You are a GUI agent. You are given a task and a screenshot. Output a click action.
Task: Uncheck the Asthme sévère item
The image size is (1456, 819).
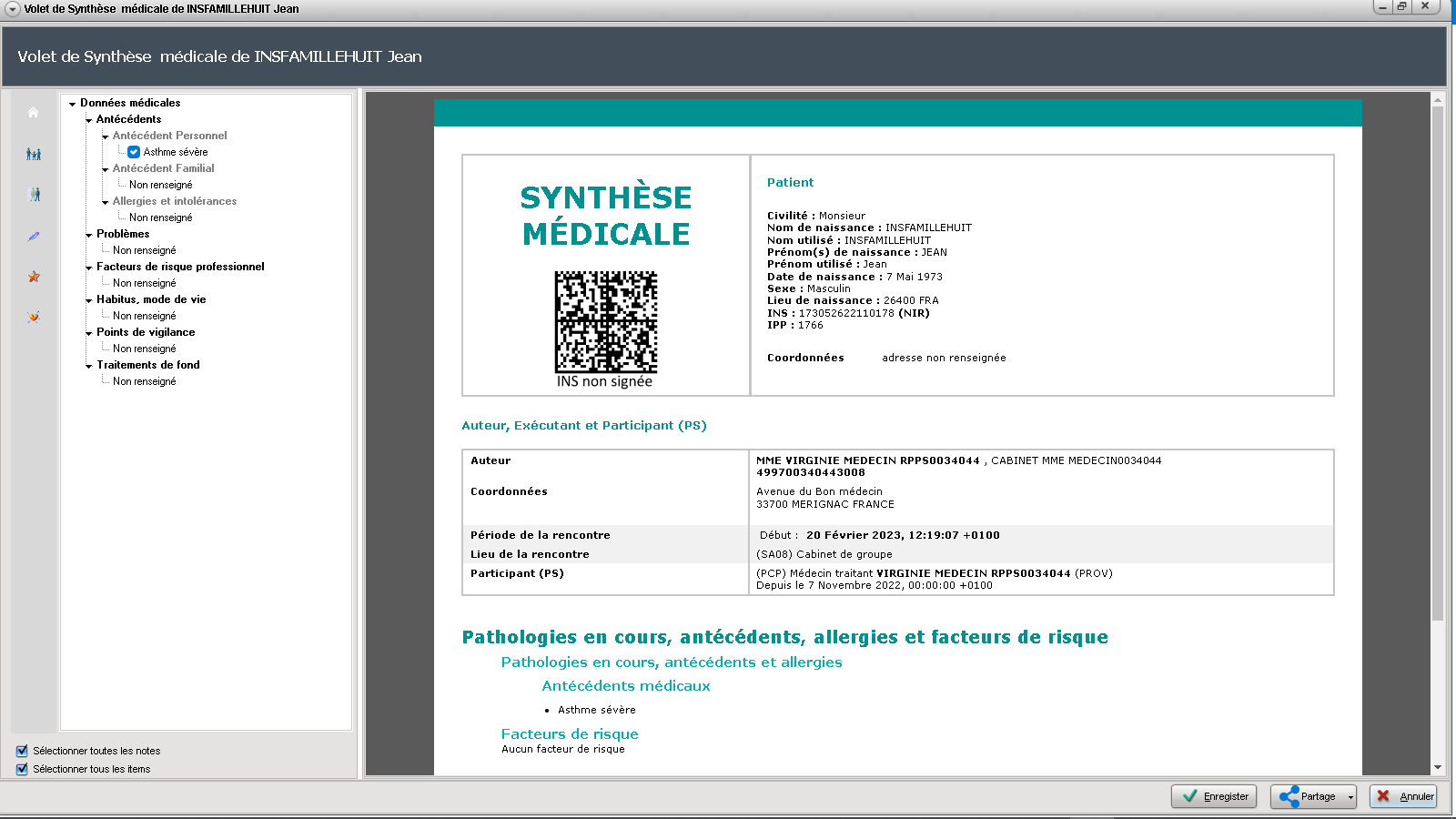134,152
